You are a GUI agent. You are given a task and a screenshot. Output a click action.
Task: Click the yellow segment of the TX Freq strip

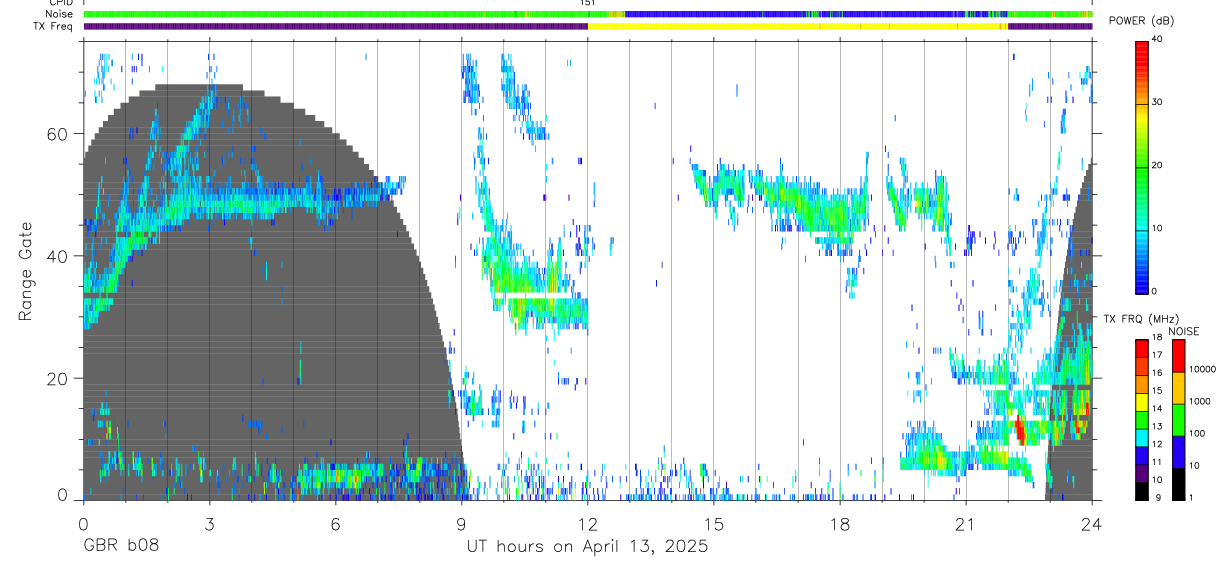798,26
